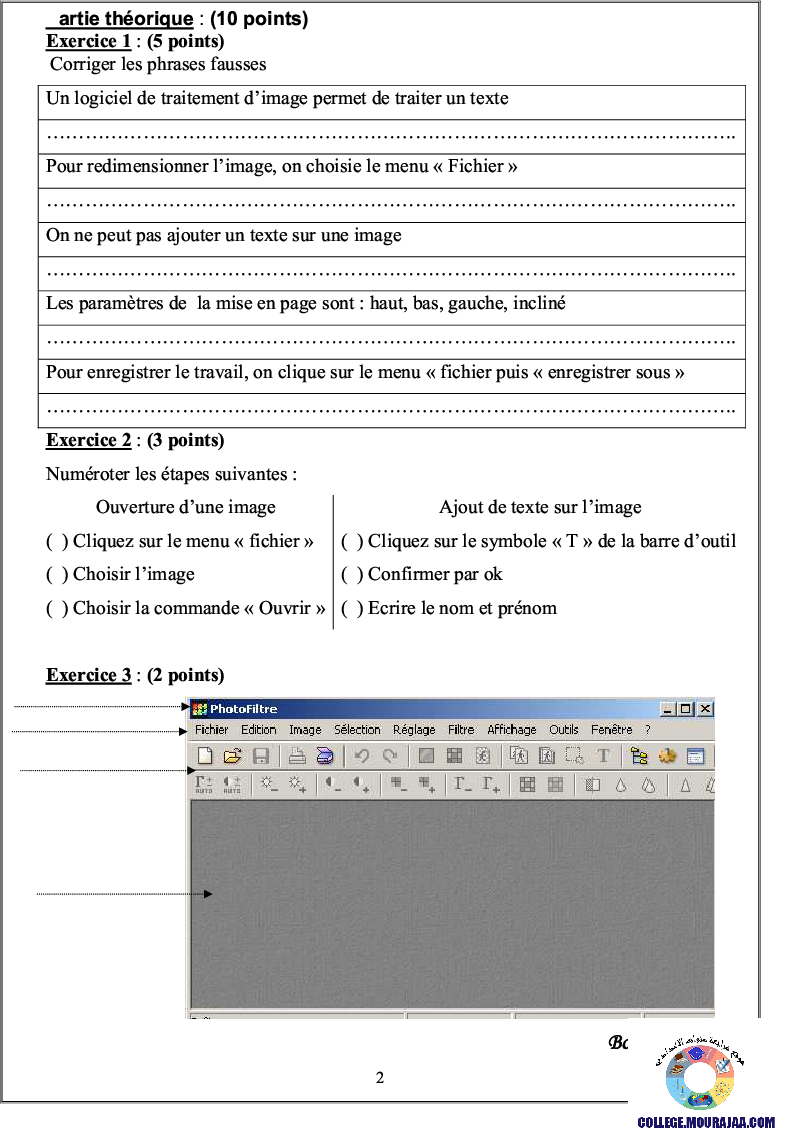Click the Print icon in toolbar

(297, 757)
